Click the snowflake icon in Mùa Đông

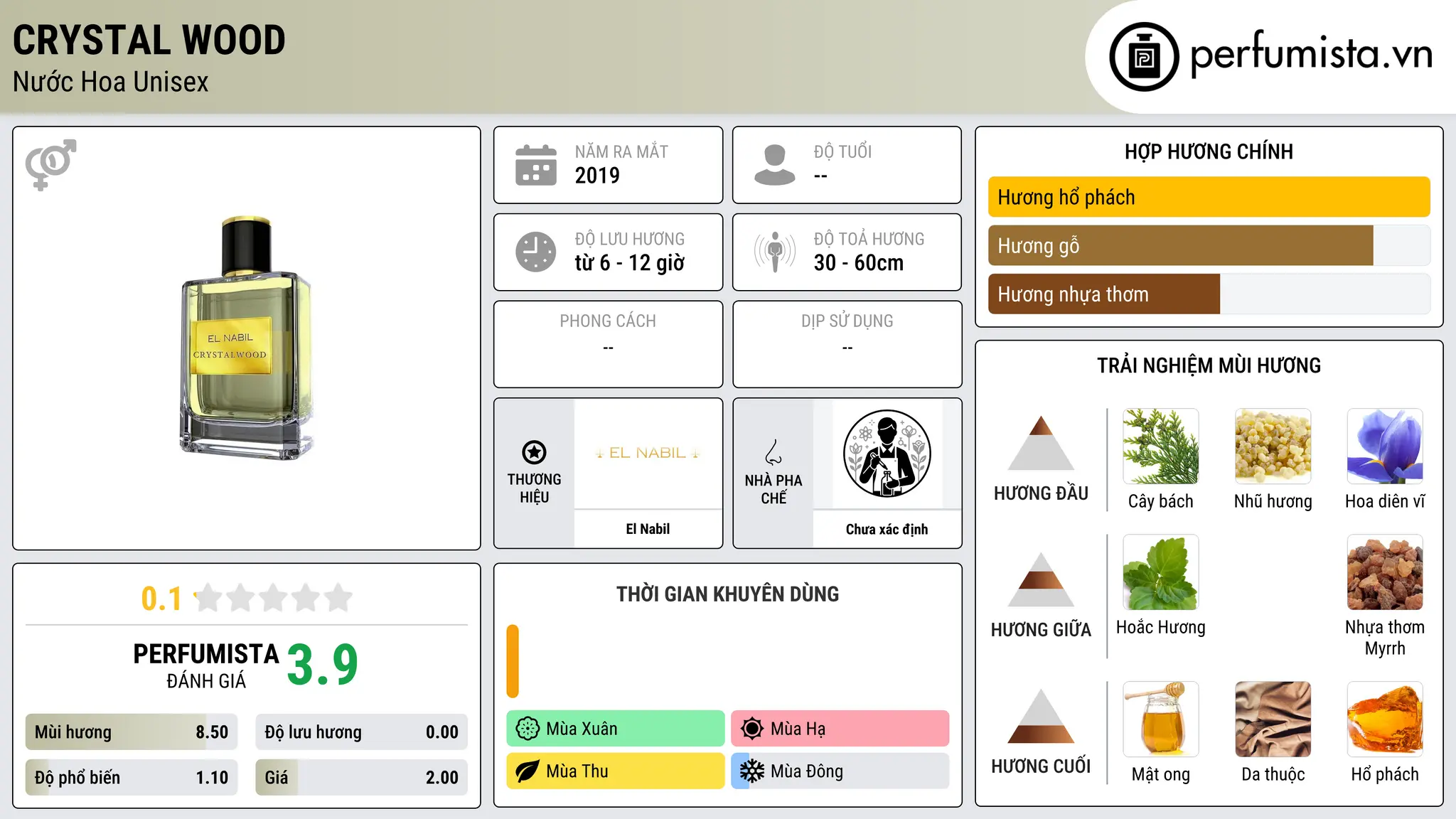tap(752, 771)
